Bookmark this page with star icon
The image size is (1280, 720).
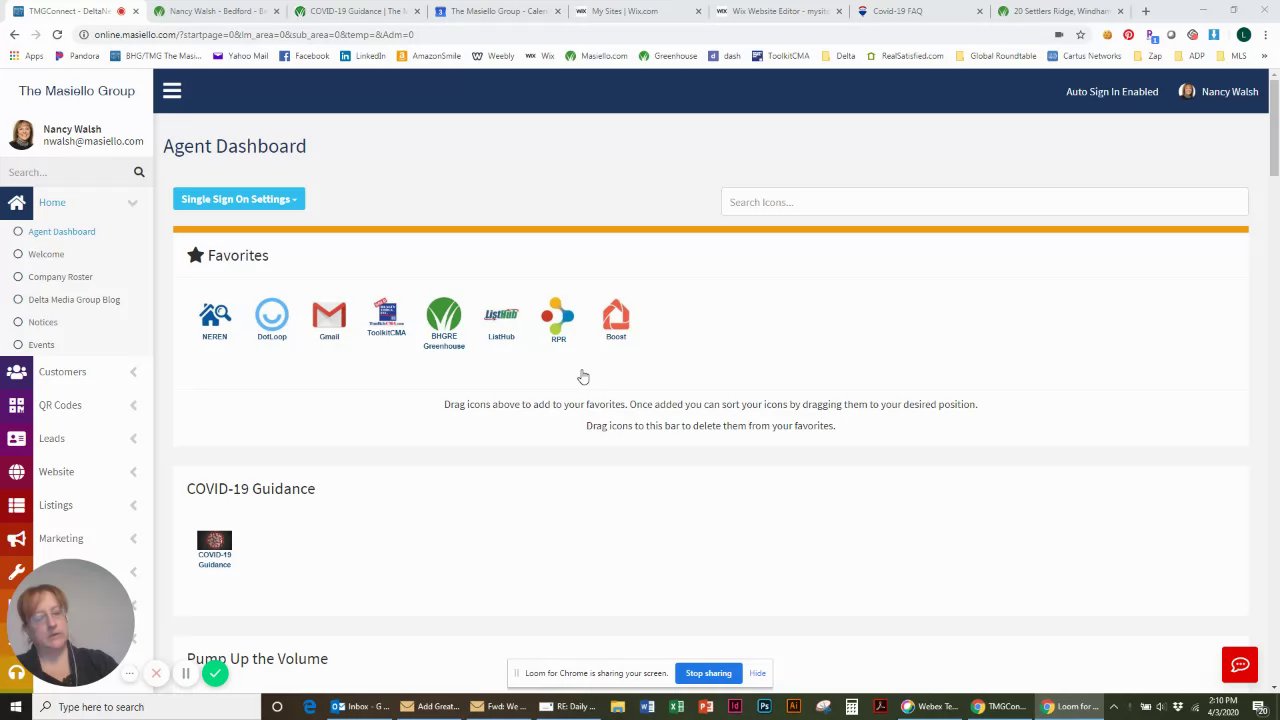(1080, 34)
